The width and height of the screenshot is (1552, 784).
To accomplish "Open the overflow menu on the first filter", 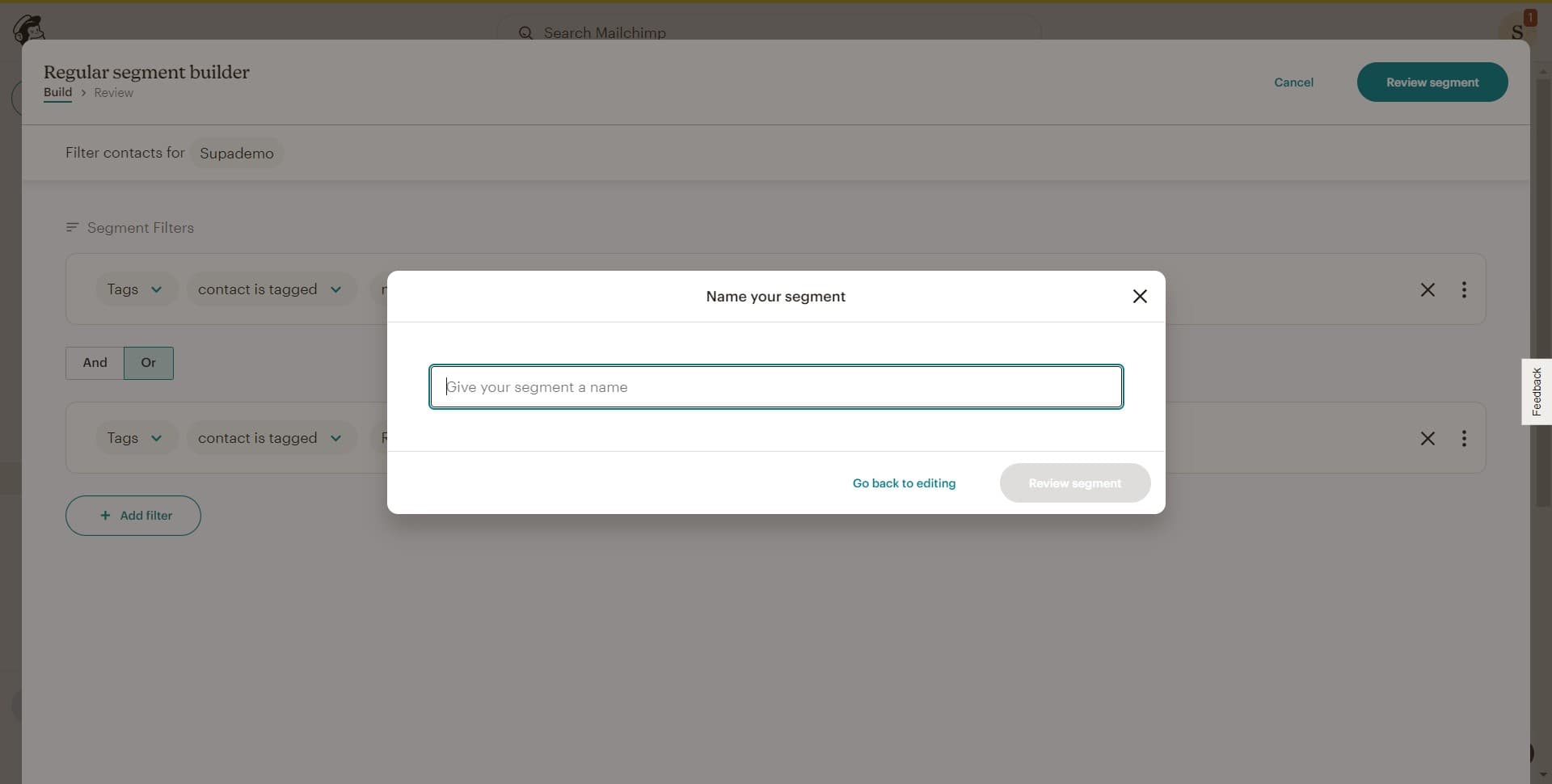I will pos(1465,289).
